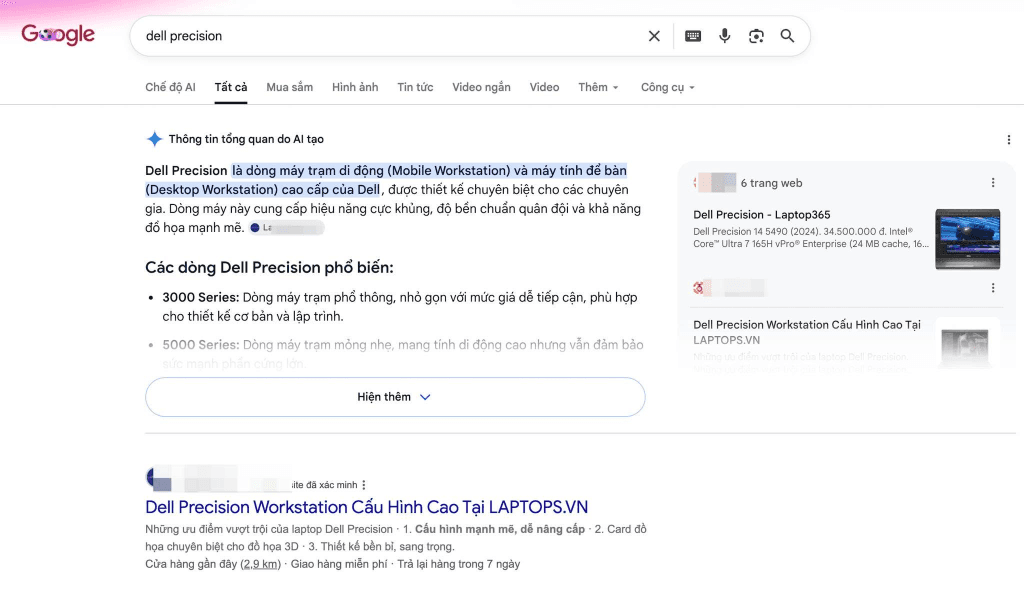
Task: Click the 2,9 km store distance link
Action: pos(260,564)
